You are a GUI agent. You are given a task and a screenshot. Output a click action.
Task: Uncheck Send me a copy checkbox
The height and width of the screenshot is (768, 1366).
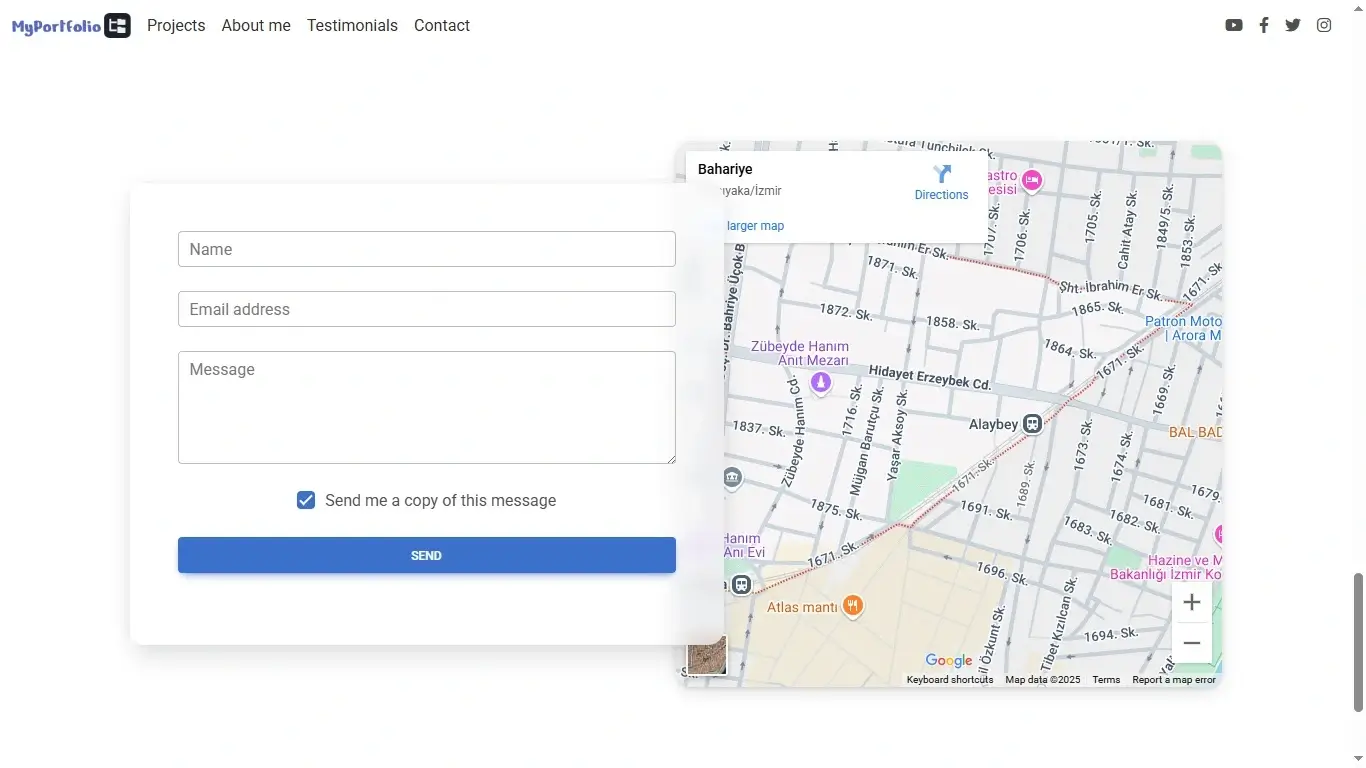tap(306, 500)
